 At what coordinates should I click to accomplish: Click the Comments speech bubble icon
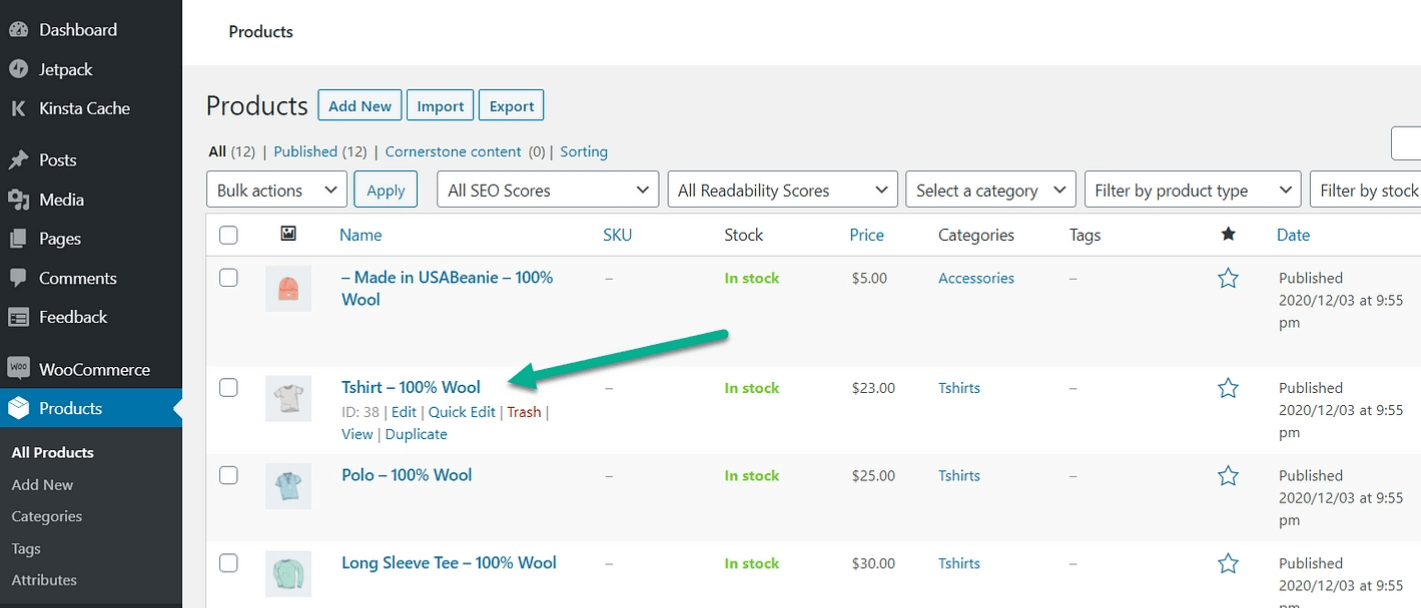point(18,278)
